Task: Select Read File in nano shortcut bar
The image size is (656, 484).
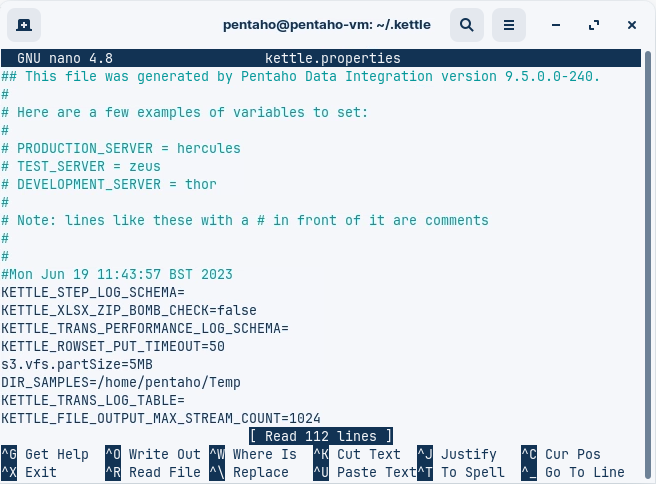Action: click(164, 472)
